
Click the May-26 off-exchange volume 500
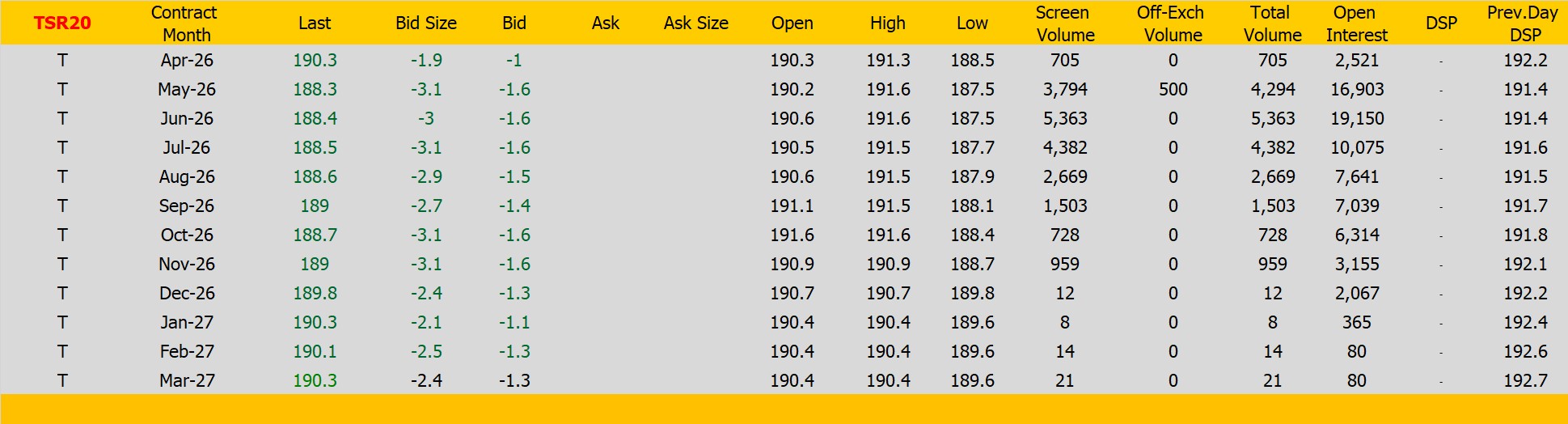click(1173, 90)
